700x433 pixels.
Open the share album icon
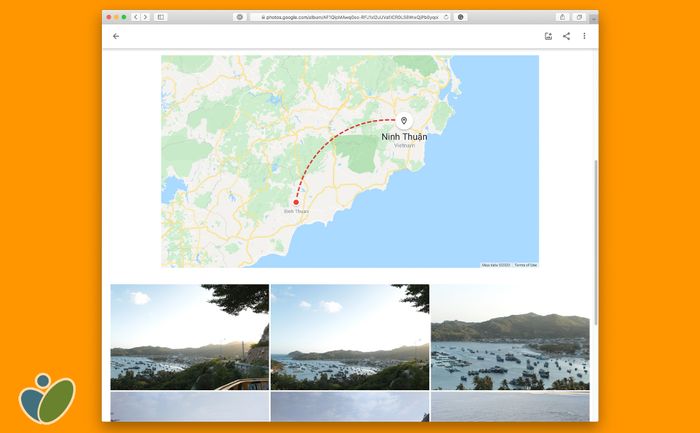(x=566, y=36)
